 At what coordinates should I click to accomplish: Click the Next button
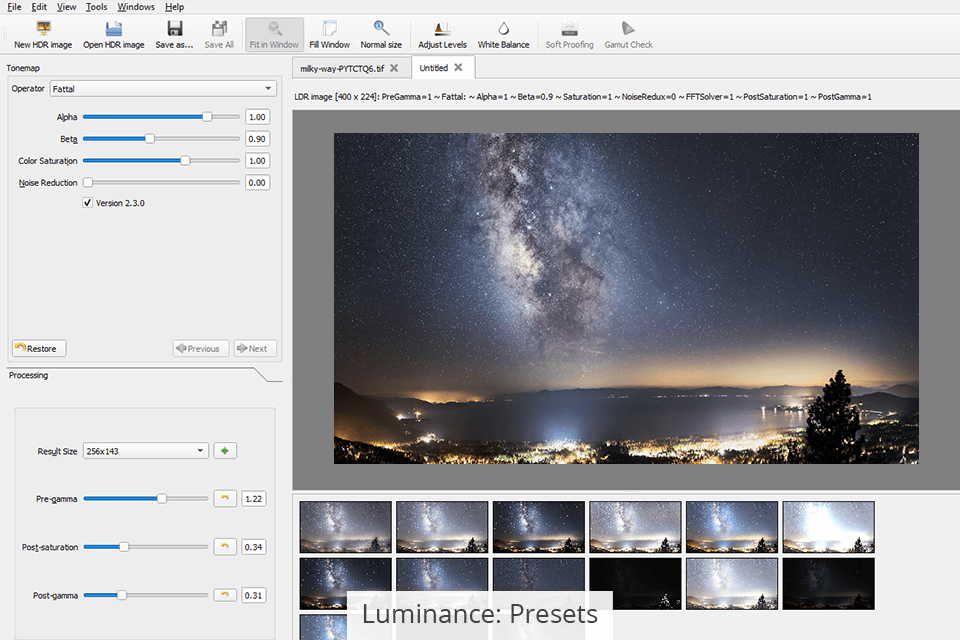255,348
